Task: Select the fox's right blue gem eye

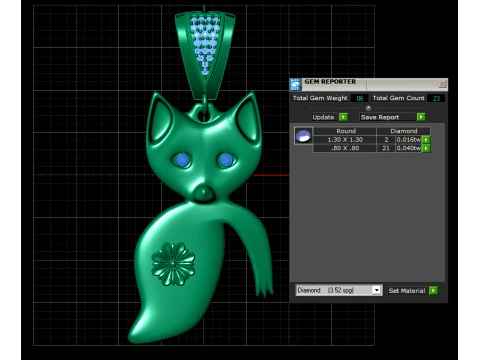Action: click(226, 160)
